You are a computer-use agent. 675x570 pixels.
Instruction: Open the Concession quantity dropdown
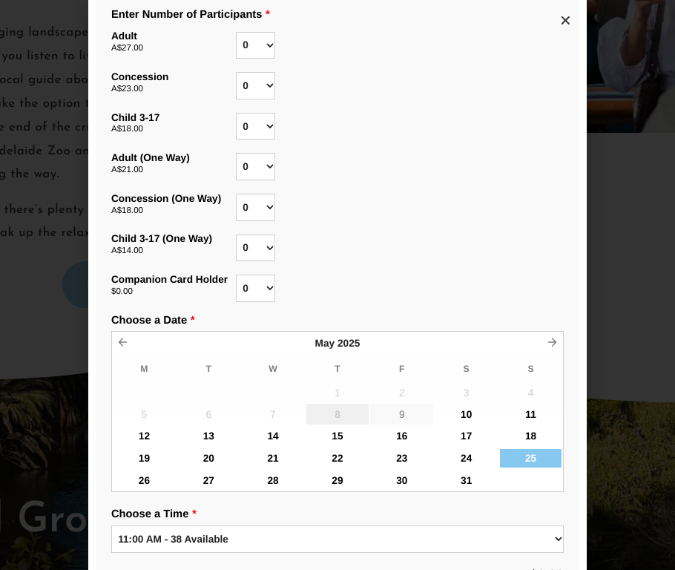[255, 86]
